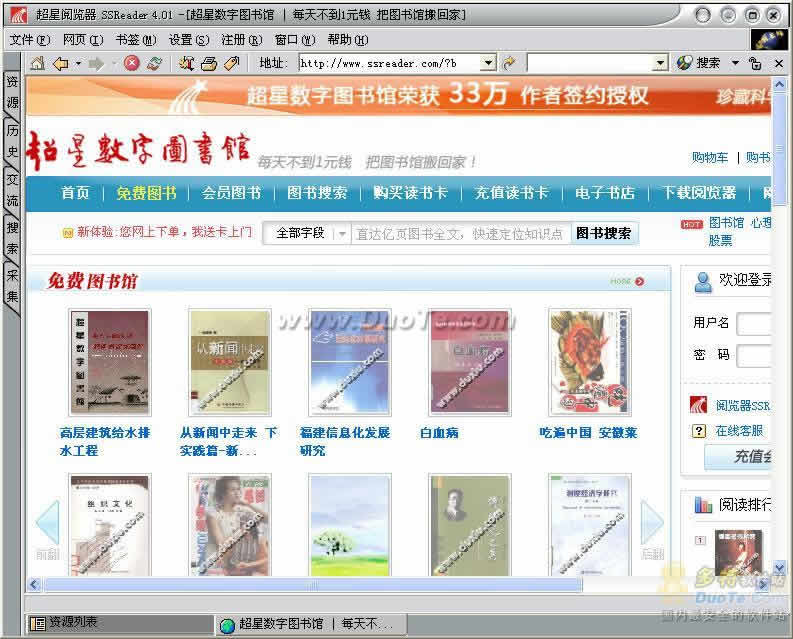Go to 图书搜索 in the navigation bar
The image size is (793, 639).
317,193
